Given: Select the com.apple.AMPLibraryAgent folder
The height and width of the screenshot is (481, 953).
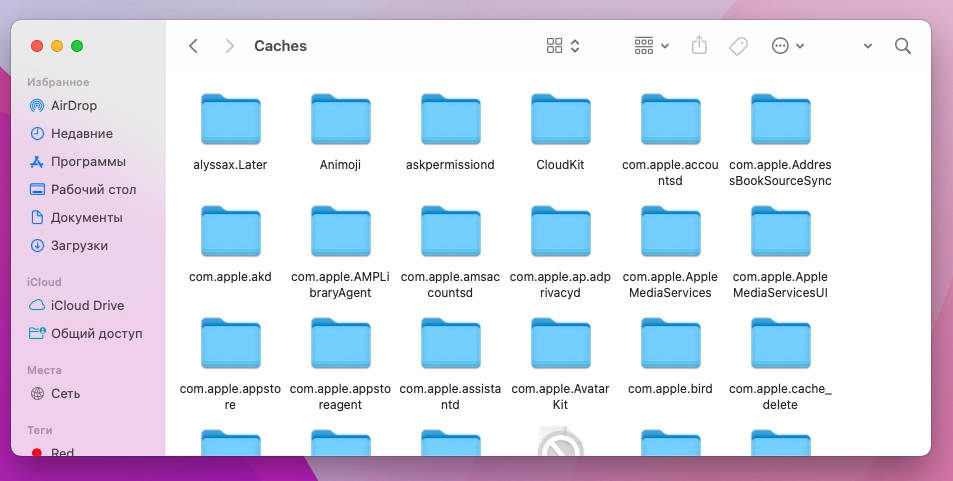Looking at the screenshot, I should pos(340,231).
